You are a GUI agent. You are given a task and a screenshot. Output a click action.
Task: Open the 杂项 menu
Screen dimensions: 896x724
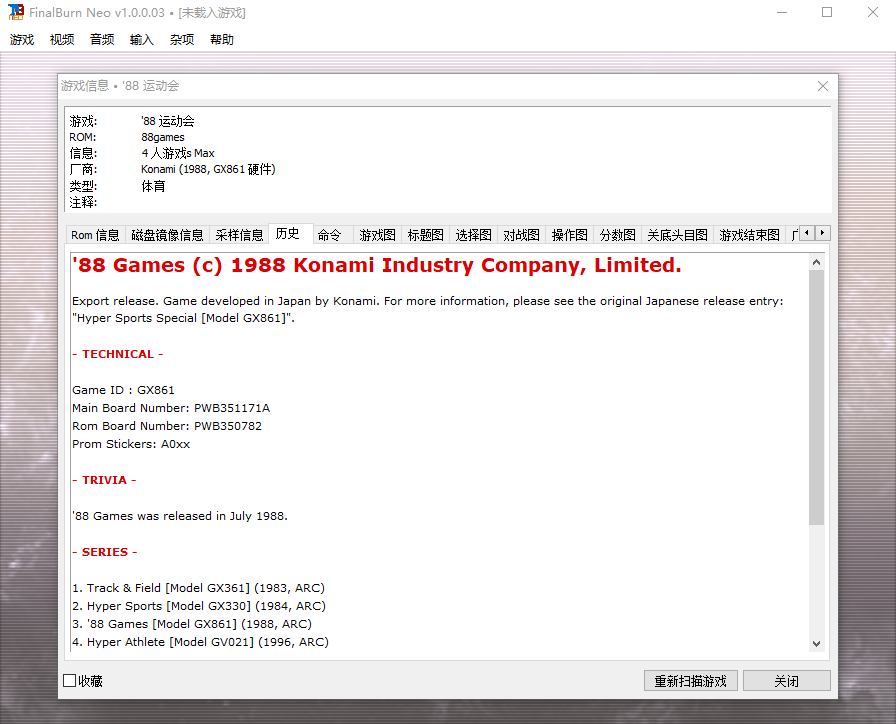182,40
